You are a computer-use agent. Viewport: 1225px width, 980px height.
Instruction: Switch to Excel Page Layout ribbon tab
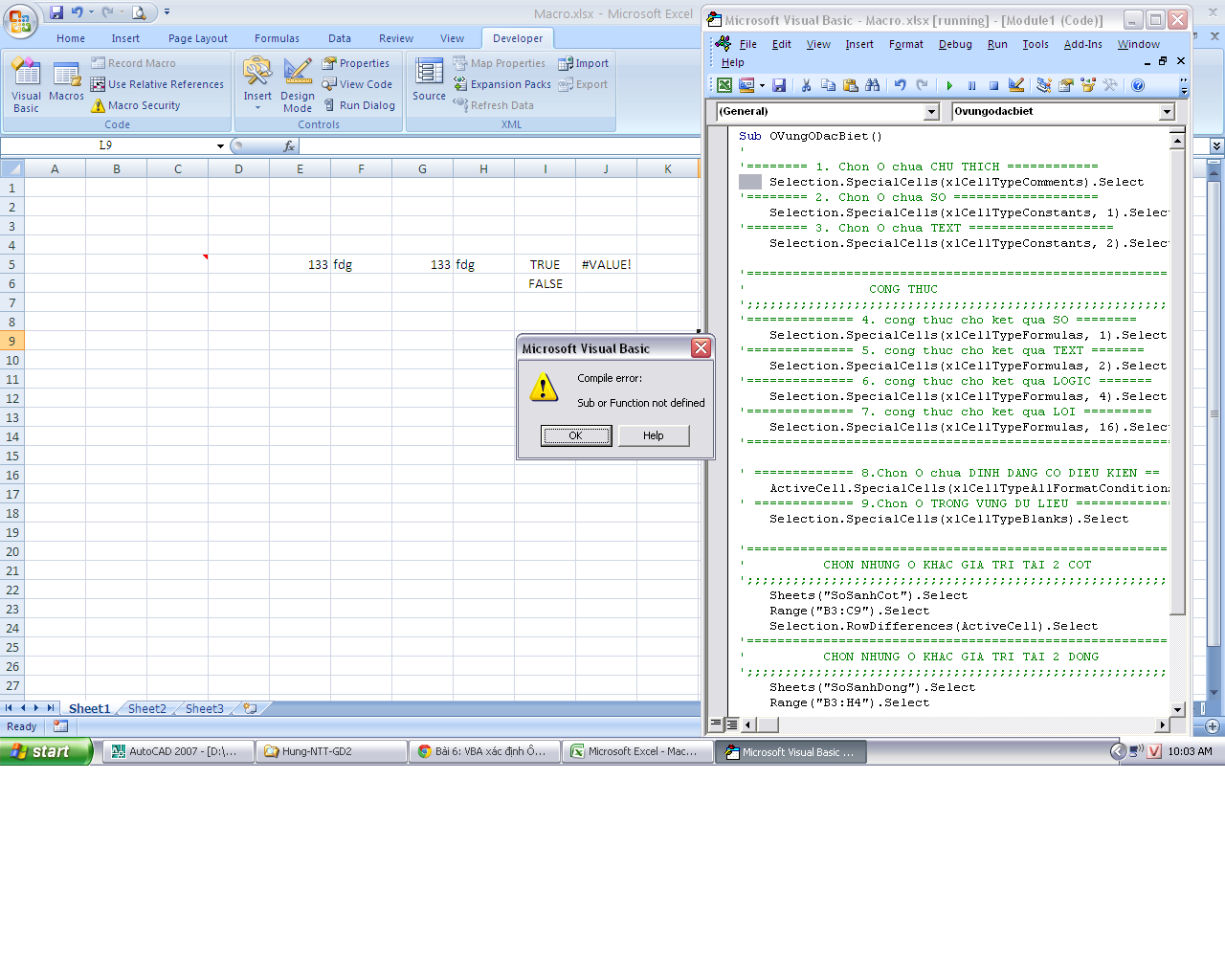coord(198,38)
